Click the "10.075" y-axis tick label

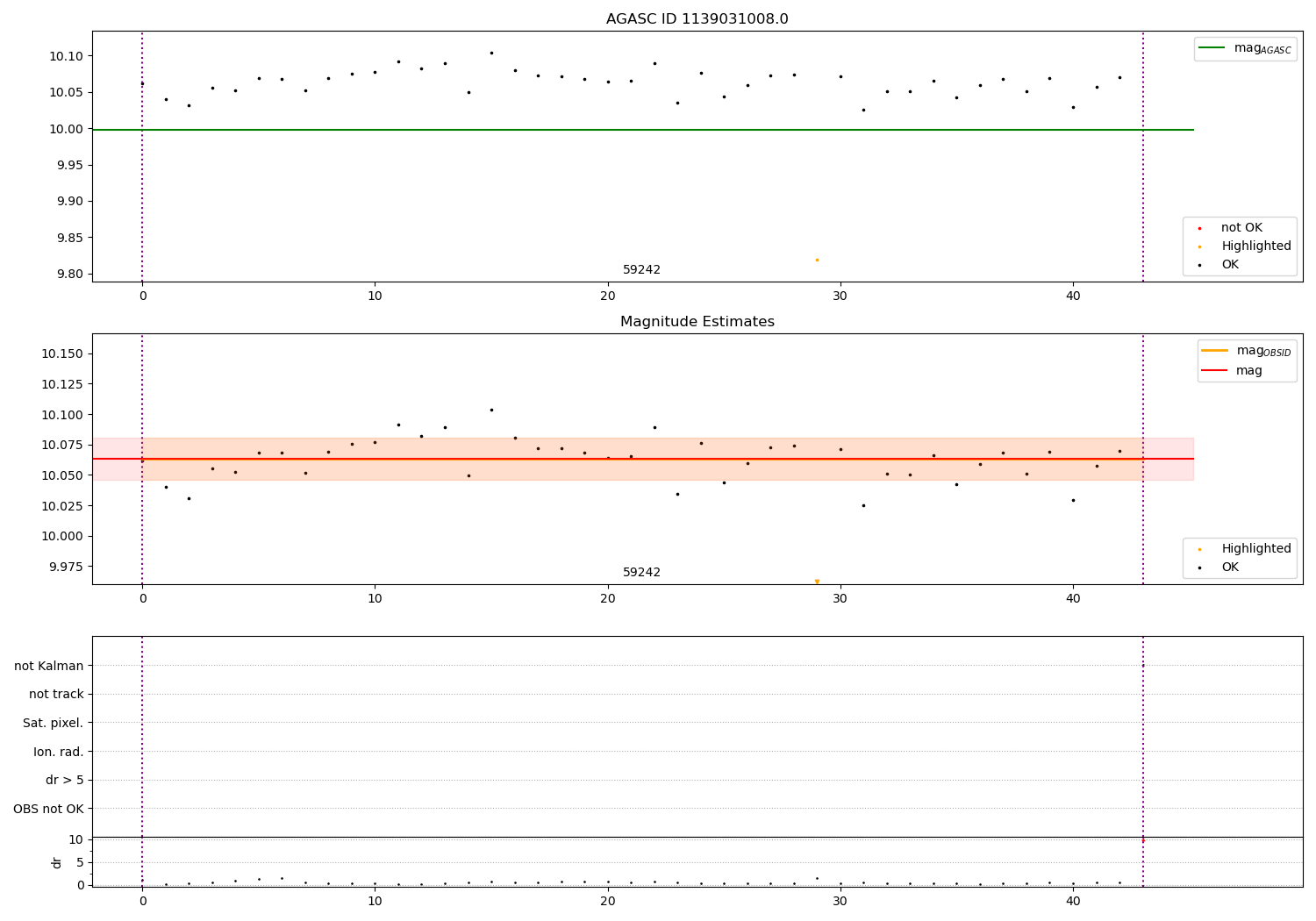(x=62, y=446)
